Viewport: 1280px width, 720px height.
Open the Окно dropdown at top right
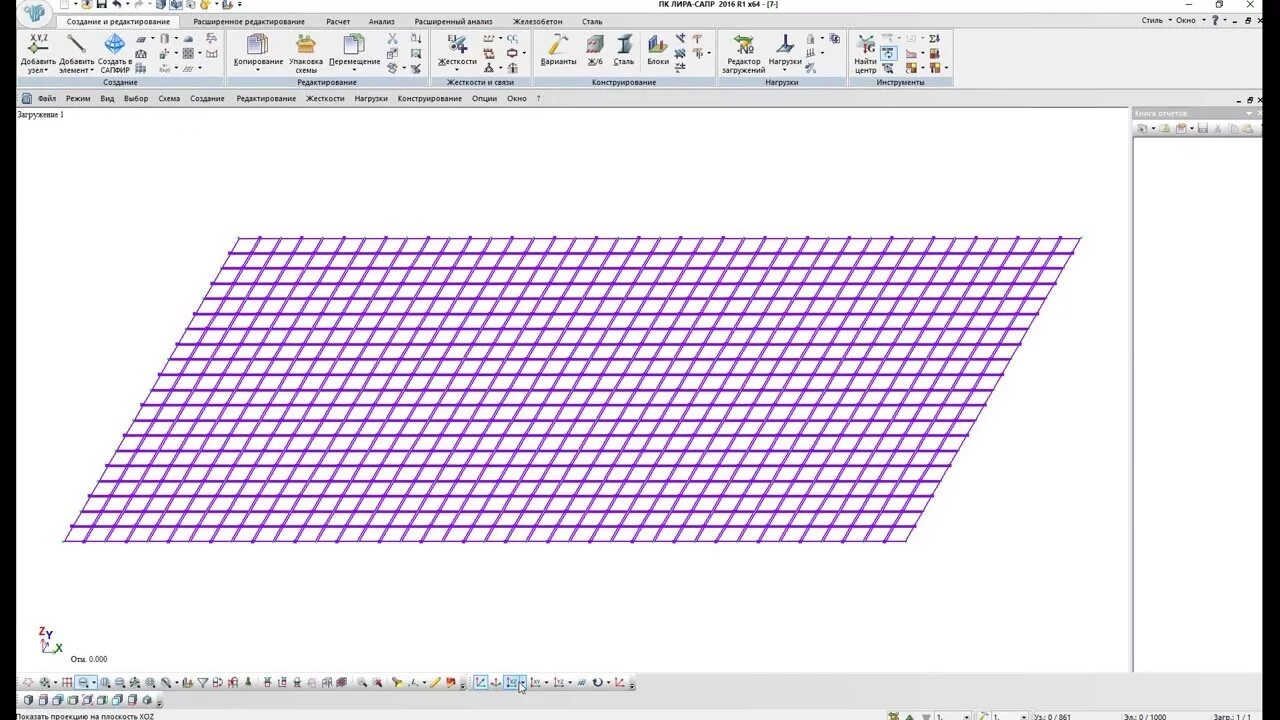click(1188, 20)
